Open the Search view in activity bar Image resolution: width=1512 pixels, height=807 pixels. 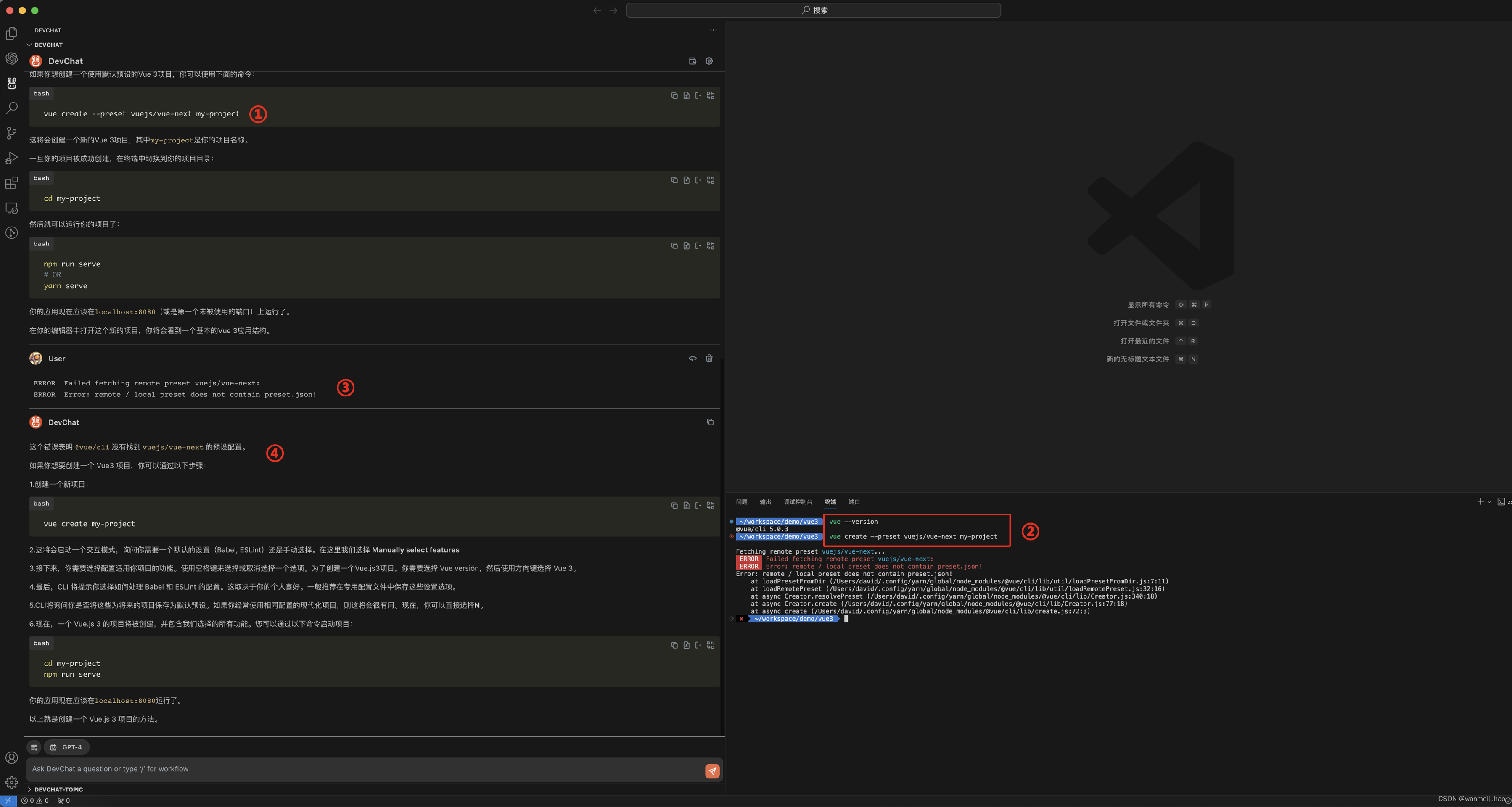point(12,108)
